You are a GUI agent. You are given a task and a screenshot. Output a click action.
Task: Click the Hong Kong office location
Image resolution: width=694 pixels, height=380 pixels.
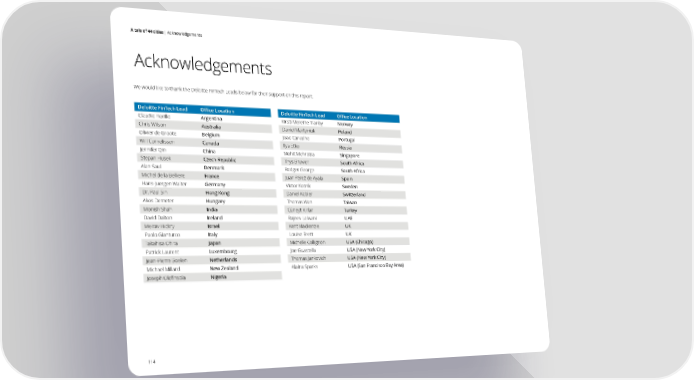click(x=217, y=193)
